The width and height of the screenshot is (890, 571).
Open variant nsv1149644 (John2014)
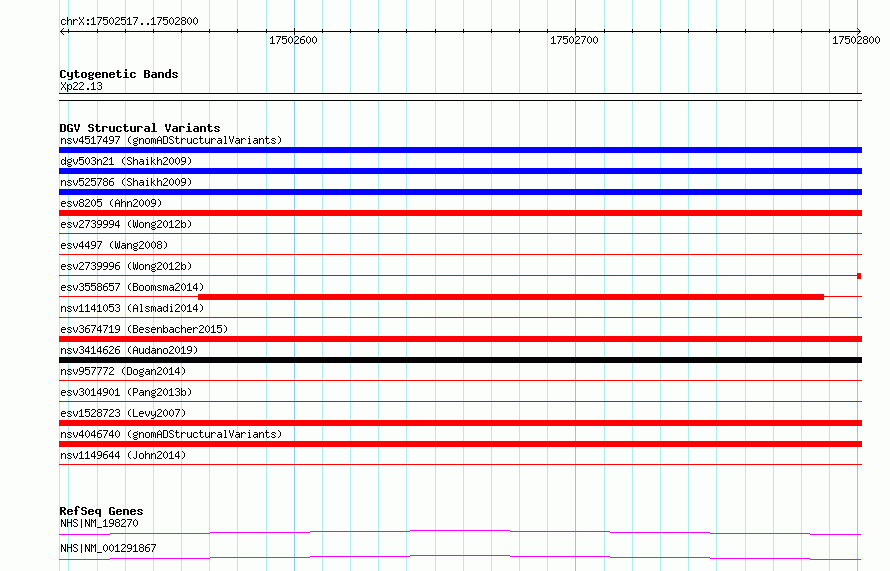123,455
